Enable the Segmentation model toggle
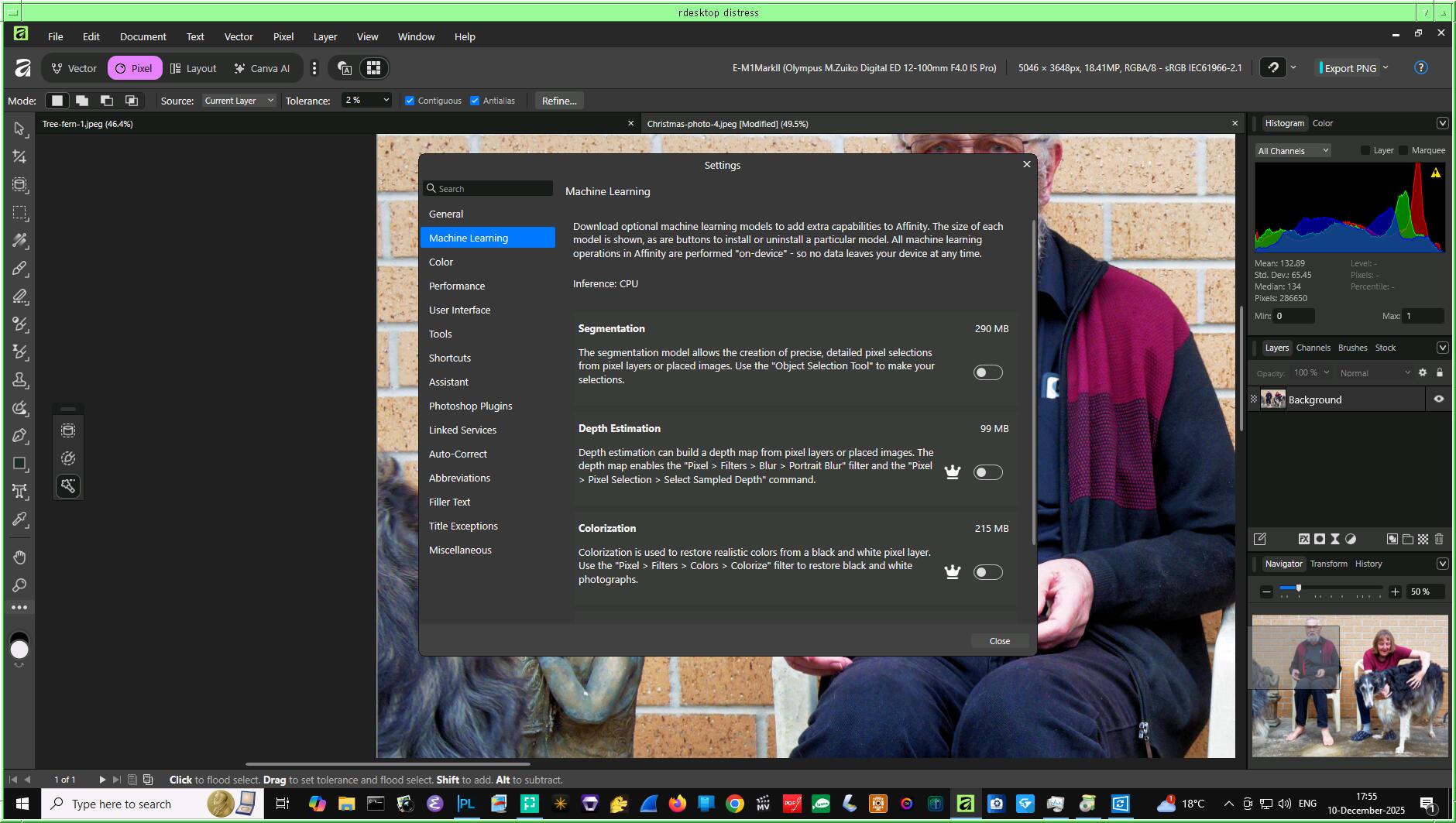 pos(987,372)
